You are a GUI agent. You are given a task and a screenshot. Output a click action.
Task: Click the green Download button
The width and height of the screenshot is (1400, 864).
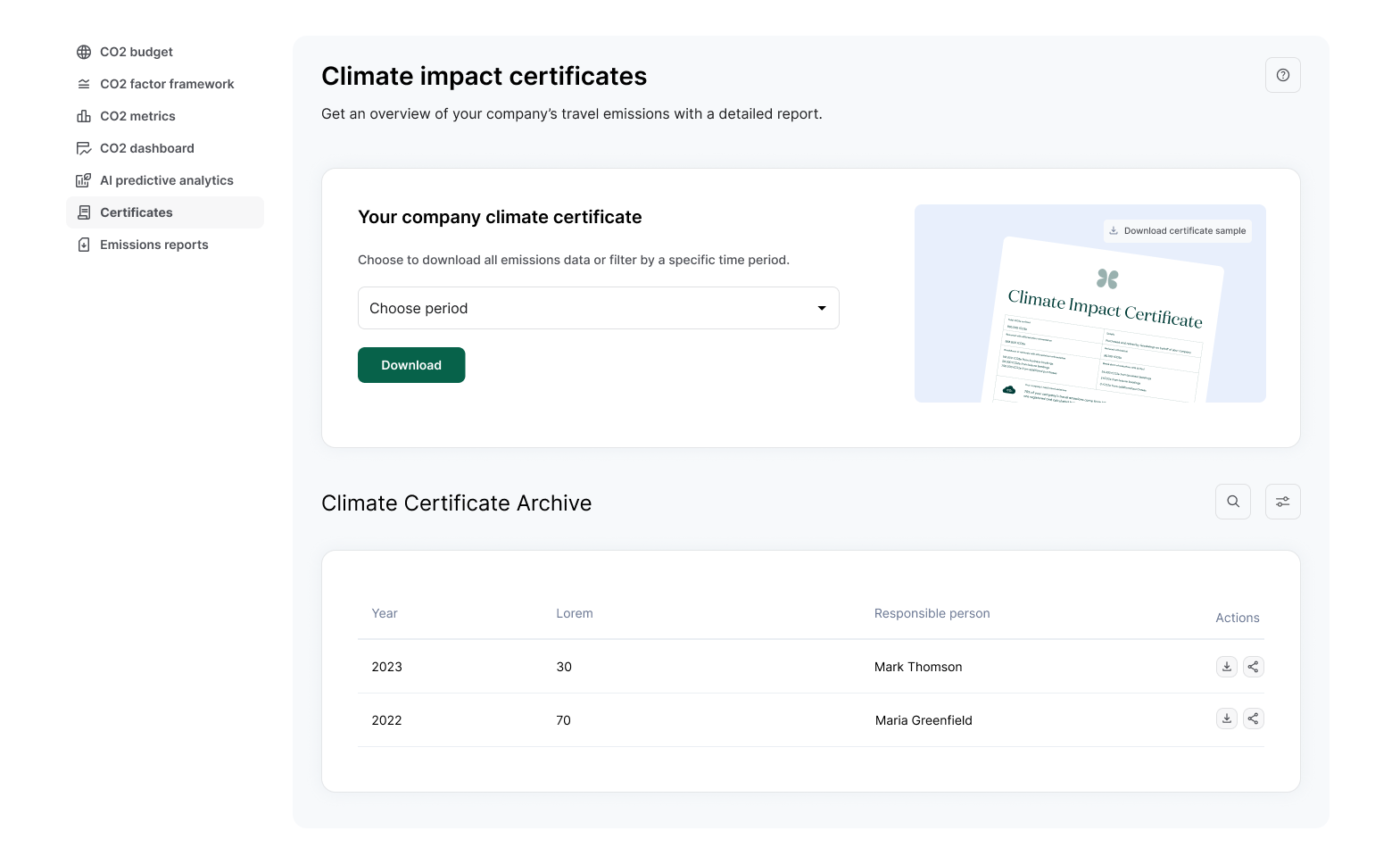coord(411,365)
